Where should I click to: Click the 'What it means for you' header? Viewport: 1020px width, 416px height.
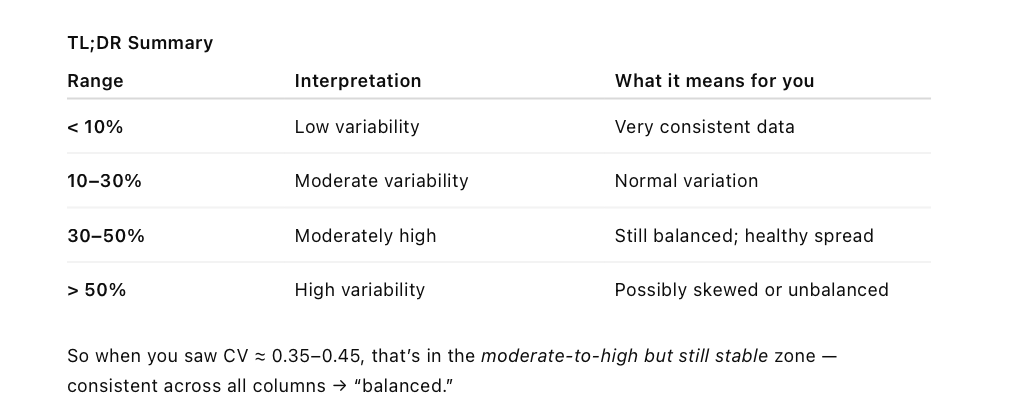[714, 81]
